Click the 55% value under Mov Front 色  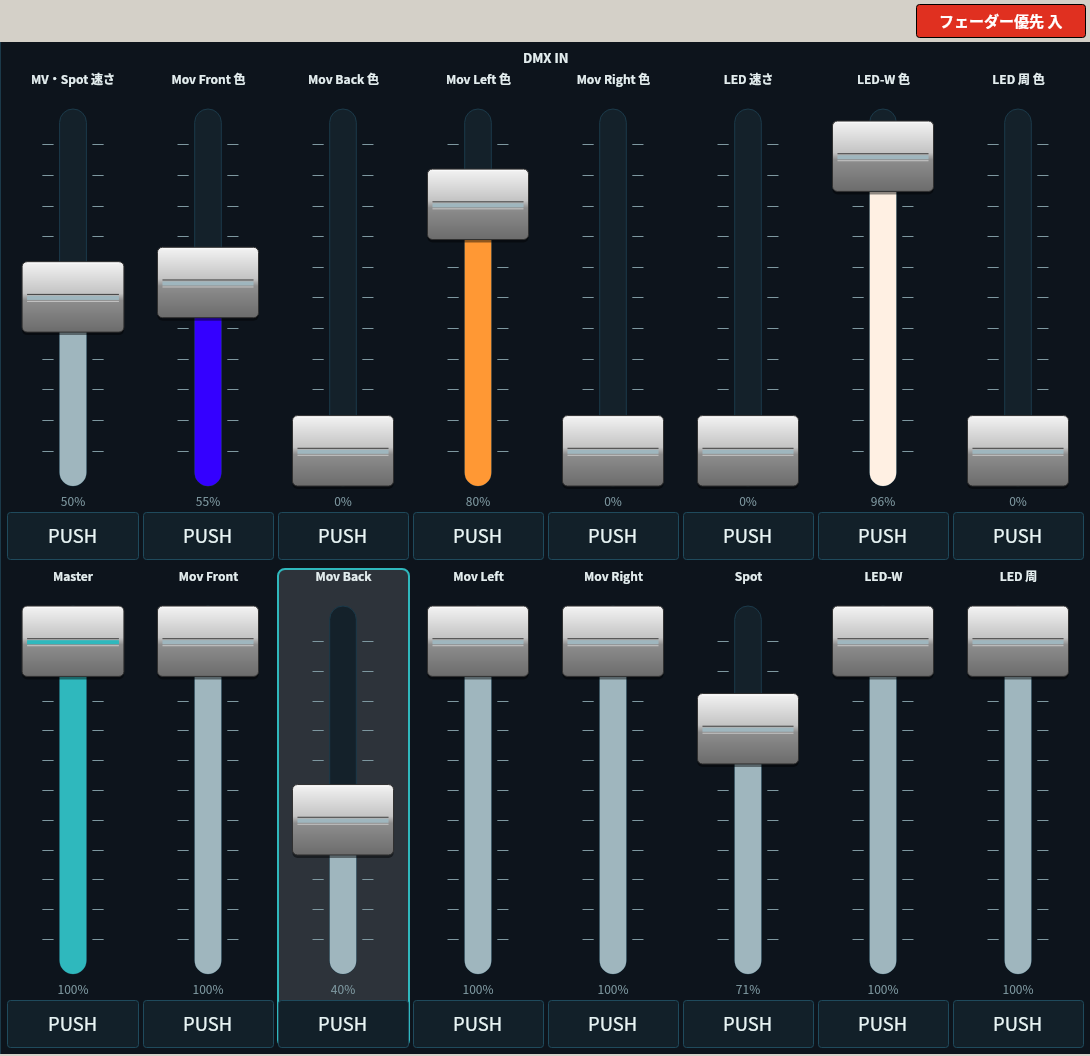pos(208,502)
